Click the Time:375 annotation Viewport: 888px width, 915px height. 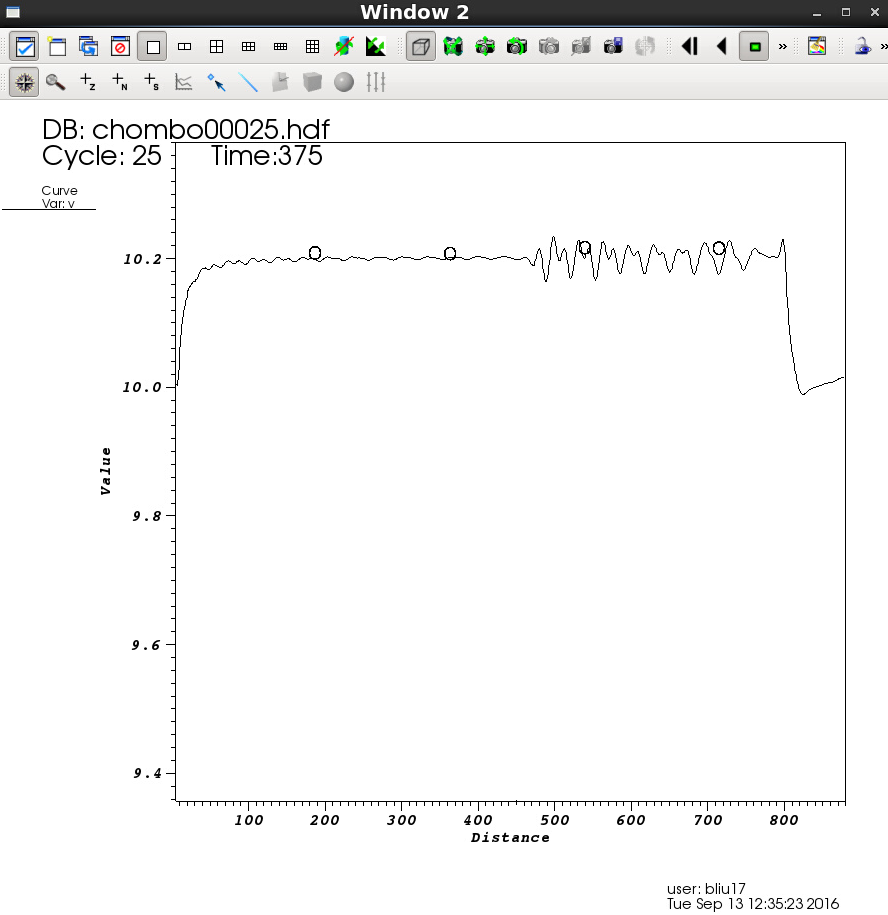267,156
